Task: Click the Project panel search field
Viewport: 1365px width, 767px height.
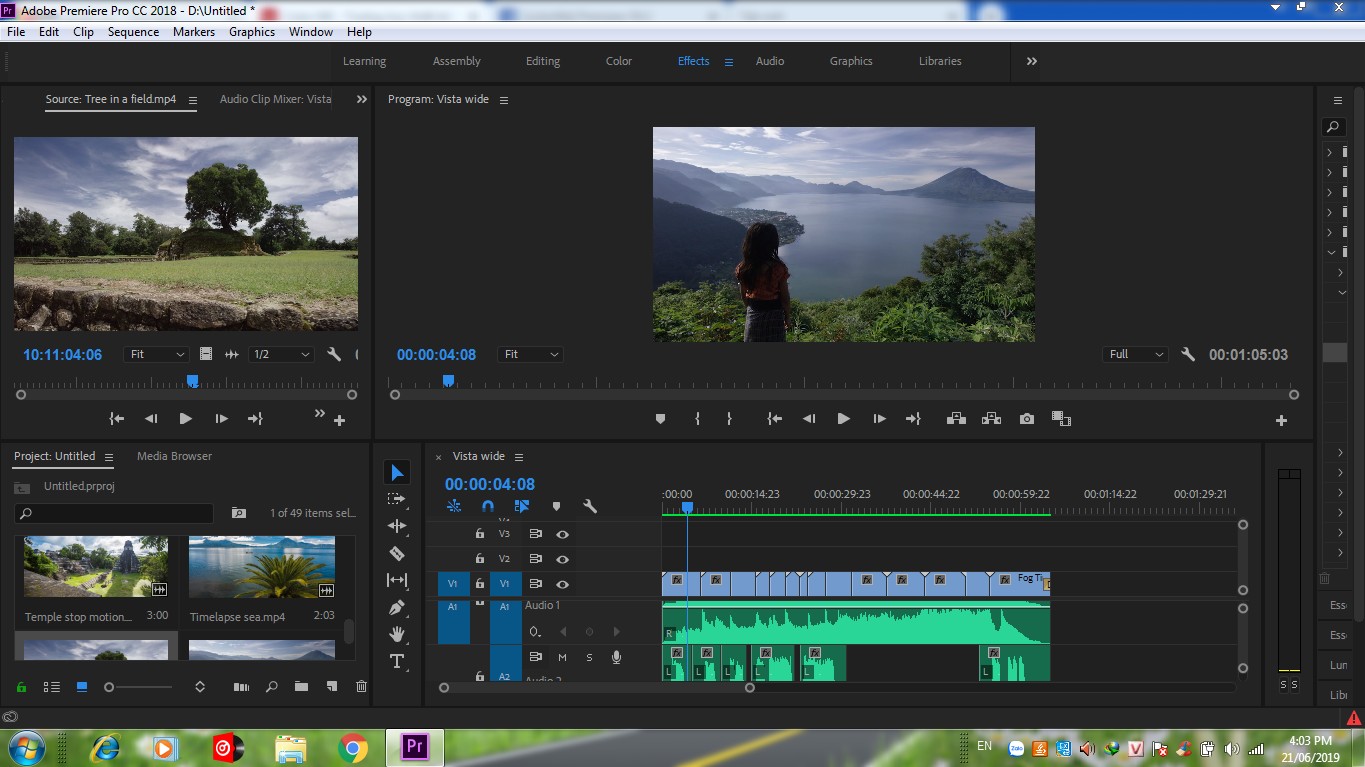Action: click(x=114, y=513)
